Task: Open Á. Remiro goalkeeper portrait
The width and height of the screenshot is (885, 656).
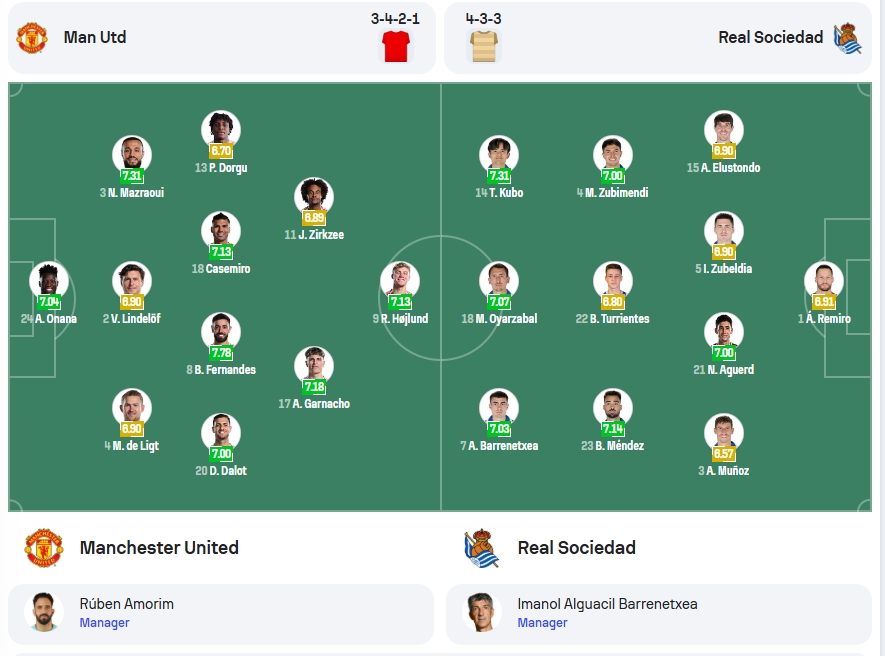Action: coord(823,280)
